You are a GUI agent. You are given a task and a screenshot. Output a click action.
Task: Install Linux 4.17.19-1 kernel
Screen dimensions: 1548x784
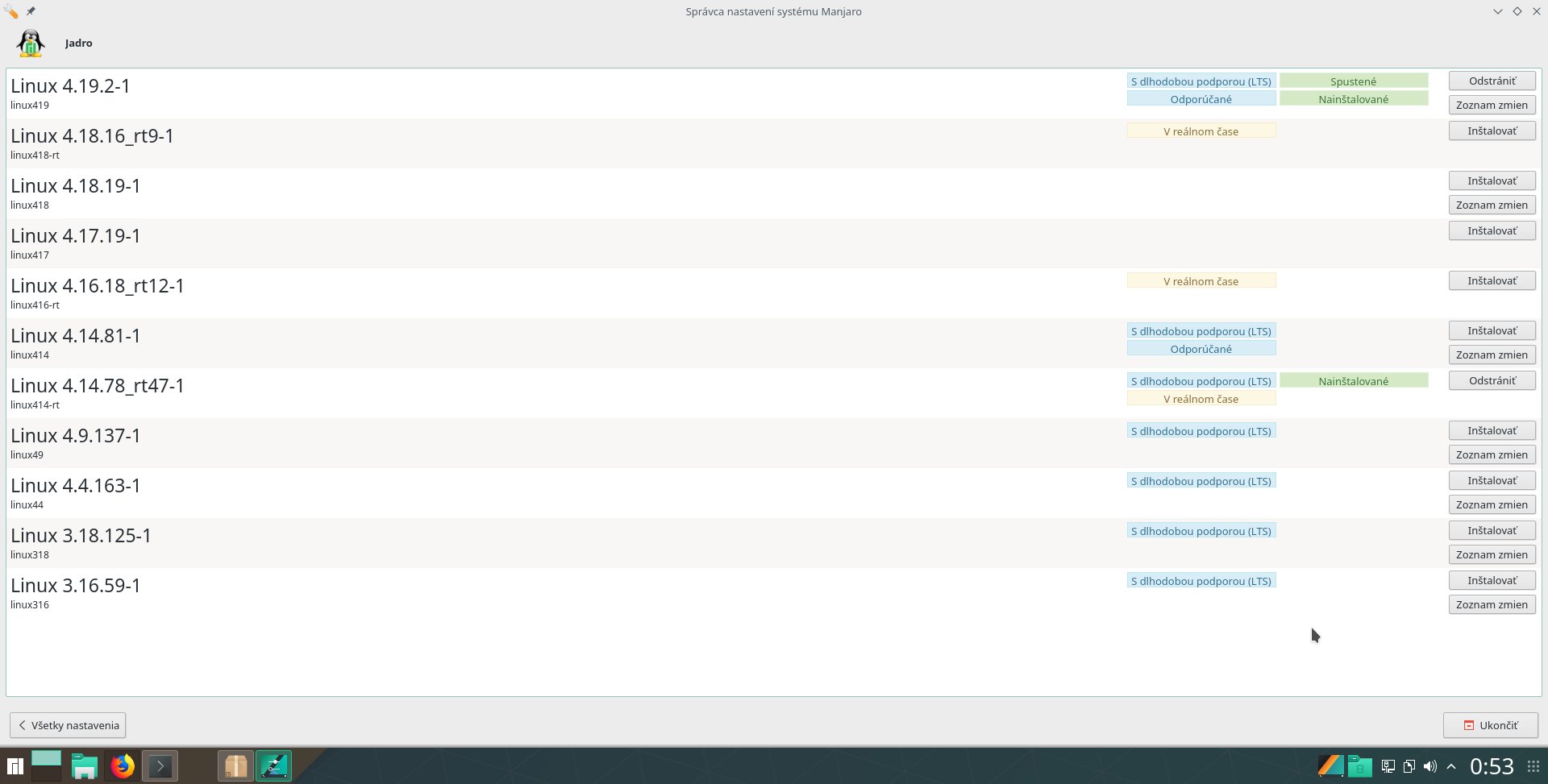click(1492, 230)
